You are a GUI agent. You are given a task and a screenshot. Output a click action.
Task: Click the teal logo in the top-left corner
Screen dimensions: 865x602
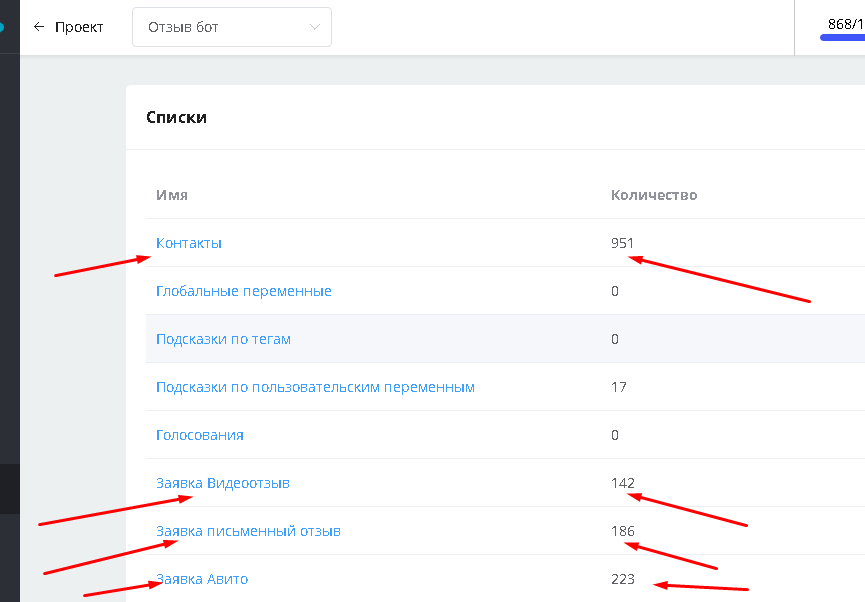click(x=2, y=26)
